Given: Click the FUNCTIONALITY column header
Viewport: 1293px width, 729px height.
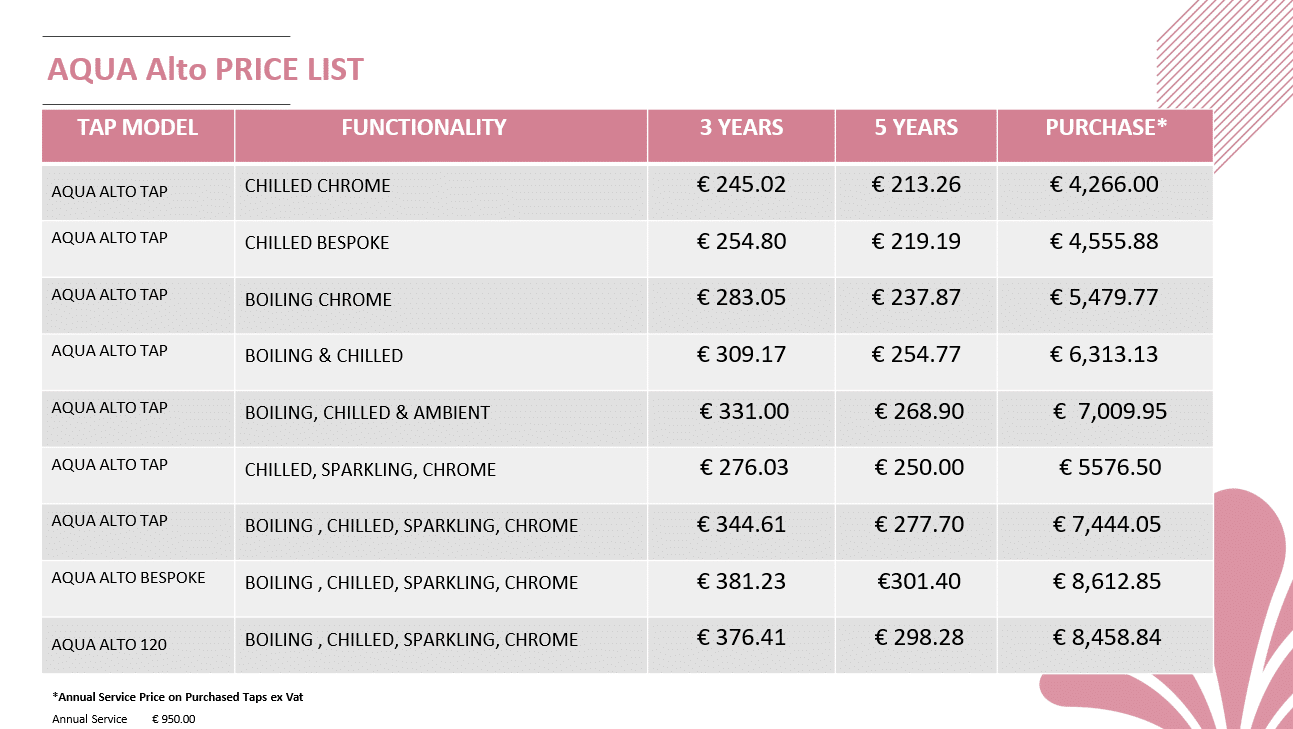Looking at the screenshot, I should [x=441, y=135].
